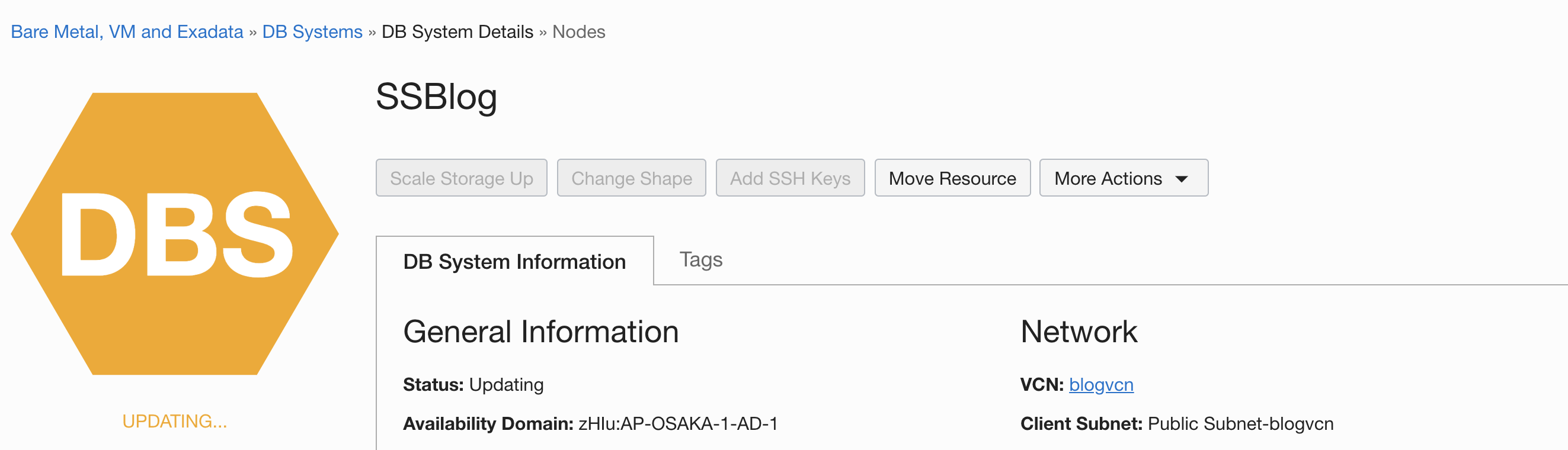This screenshot has width=1568, height=450.
Task: Click the UPDATING... status label under icon
Action: coord(175,421)
